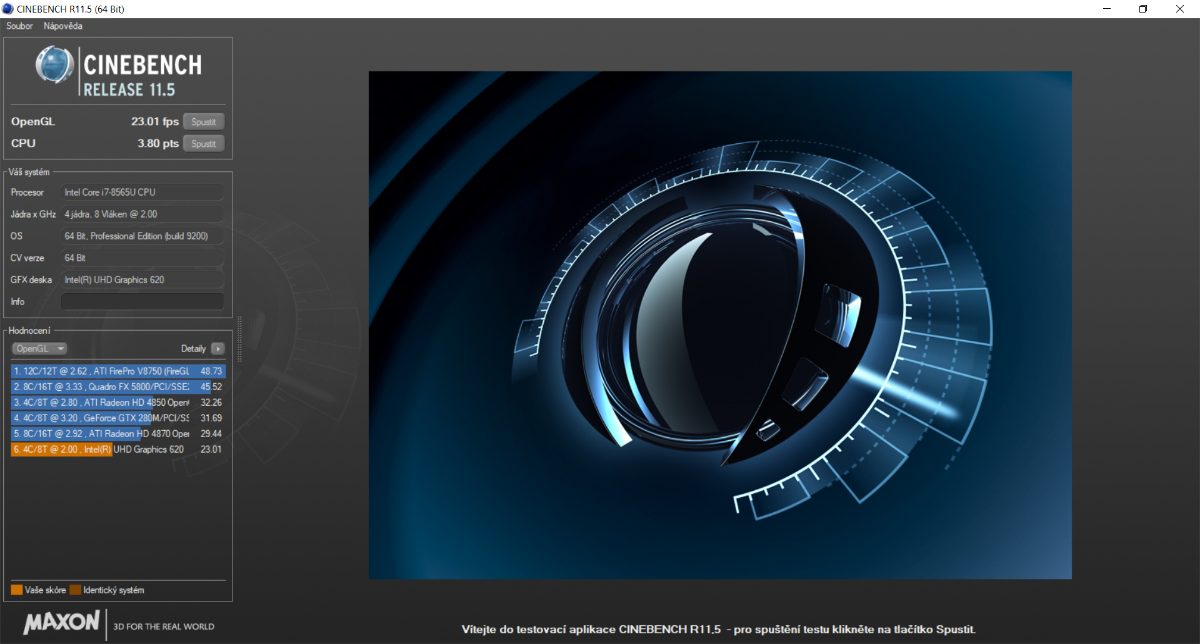The image size is (1200, 644).
Task: Start the CPU test with Spustit
Action: pyautogui.click(x=203, y=143)
